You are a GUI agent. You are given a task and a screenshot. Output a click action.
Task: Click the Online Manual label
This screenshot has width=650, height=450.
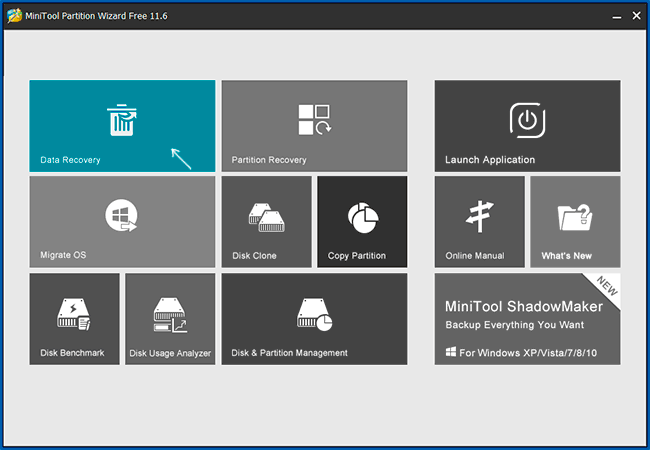click(475, 256)
